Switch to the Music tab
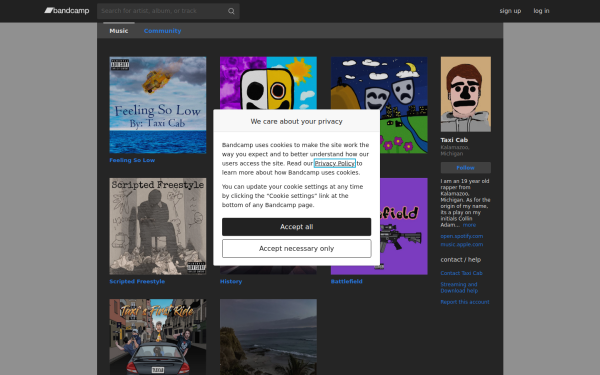This screenshot has width=600, height=375. click(119, 31)
